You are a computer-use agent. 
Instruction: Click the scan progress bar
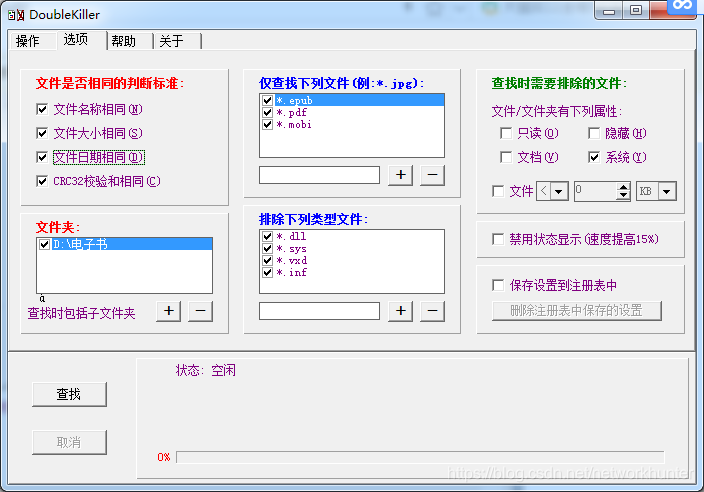[x=420, y=457]
